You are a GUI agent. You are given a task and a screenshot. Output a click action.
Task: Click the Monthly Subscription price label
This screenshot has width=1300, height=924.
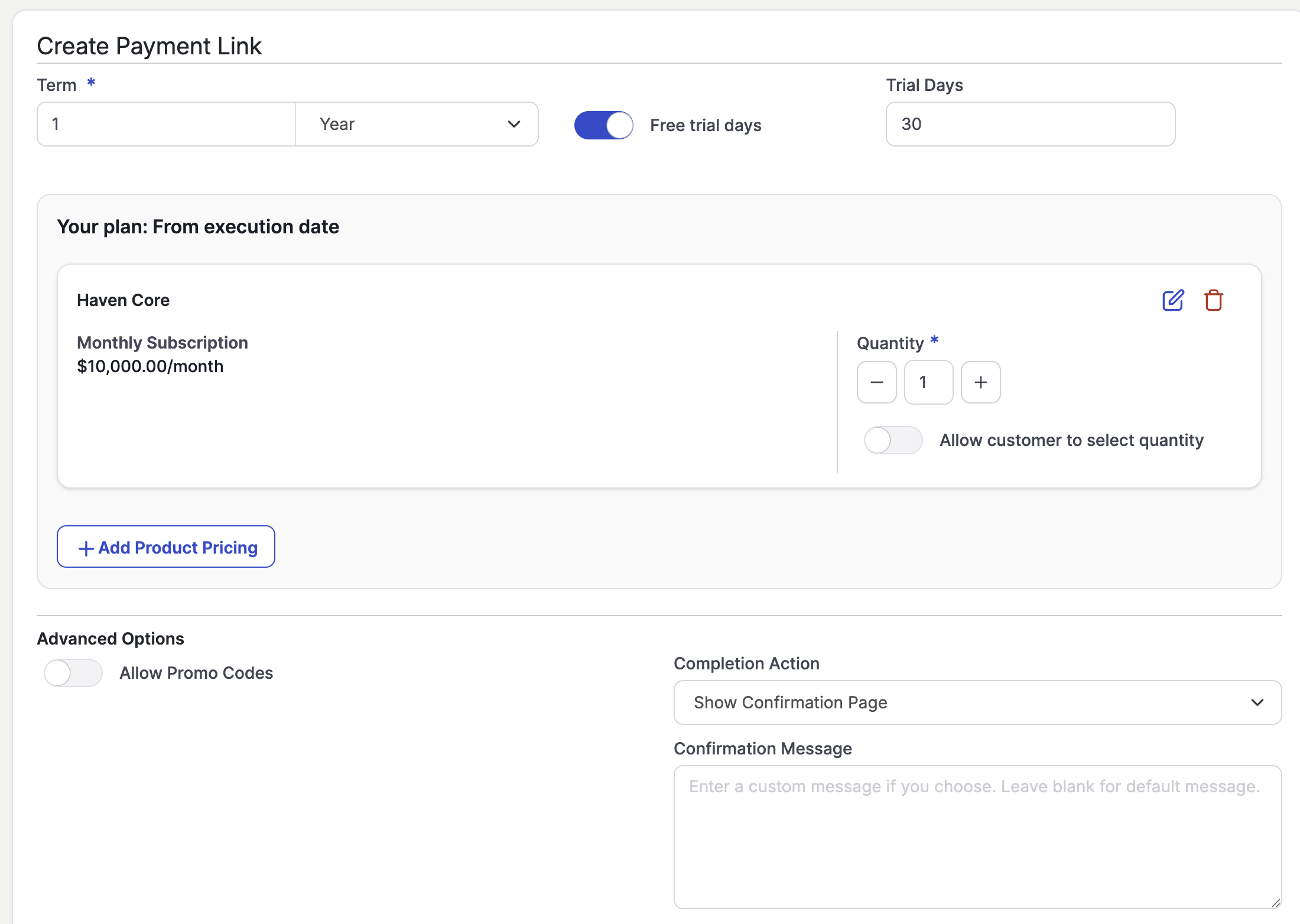click(x=162, y=343)
